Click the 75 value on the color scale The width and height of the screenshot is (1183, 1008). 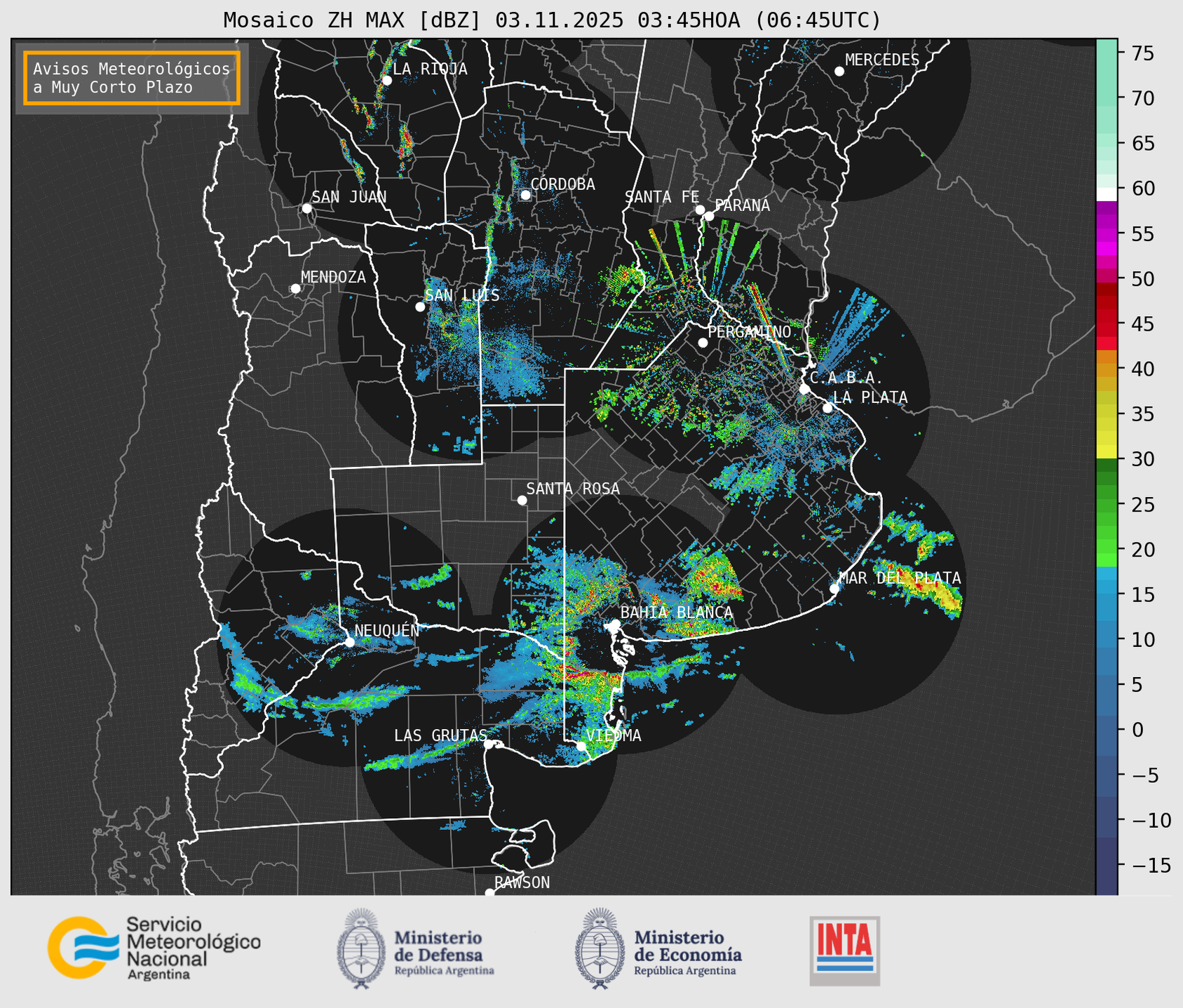(x=1143, y=54)
